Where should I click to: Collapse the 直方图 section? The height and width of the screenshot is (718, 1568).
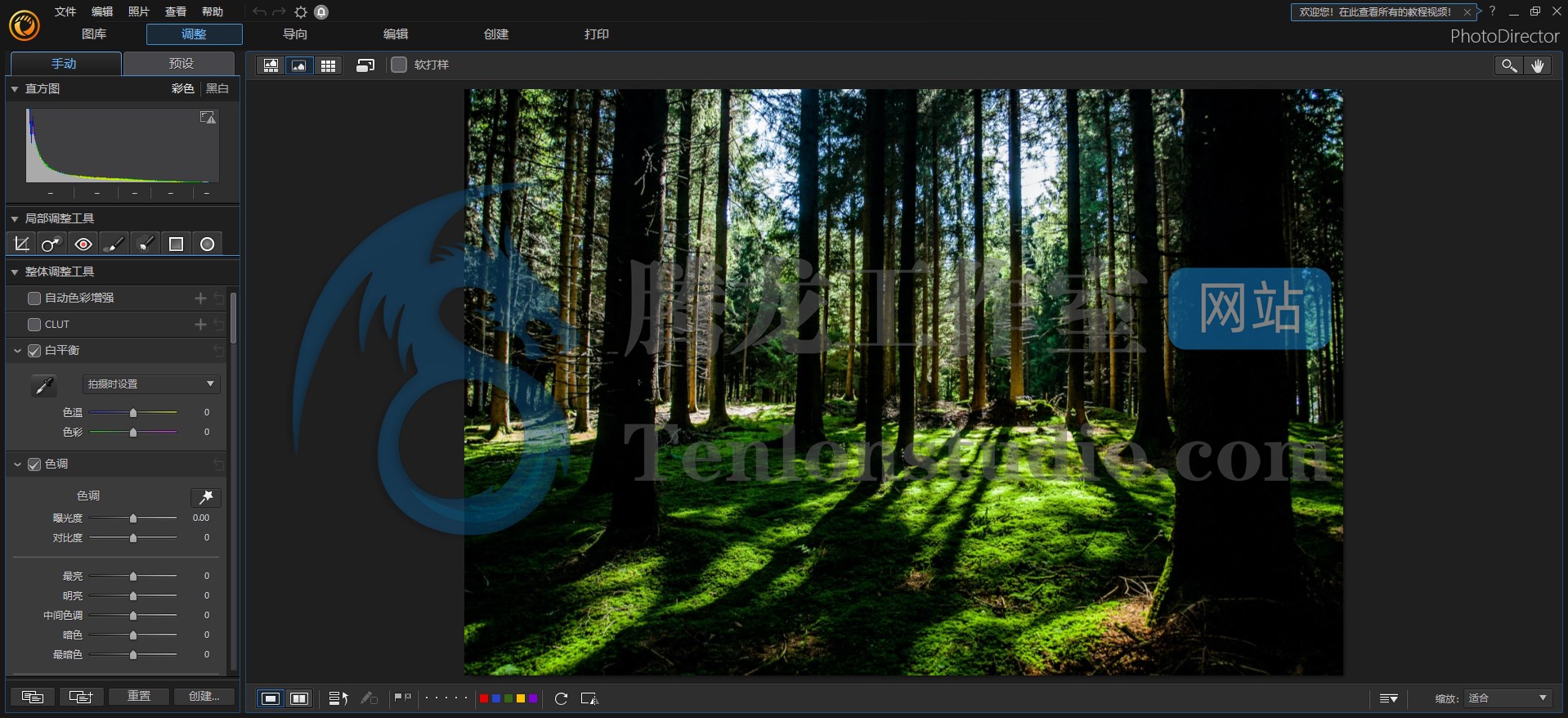pyautogui.click(x=15, y=88)
